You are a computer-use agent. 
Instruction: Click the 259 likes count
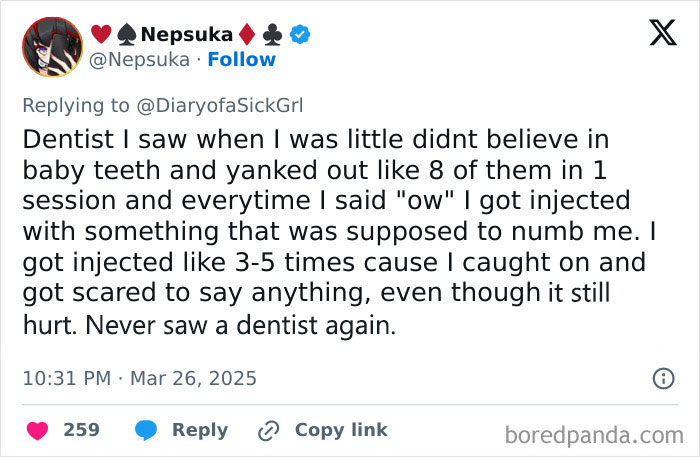coord(81,430)
